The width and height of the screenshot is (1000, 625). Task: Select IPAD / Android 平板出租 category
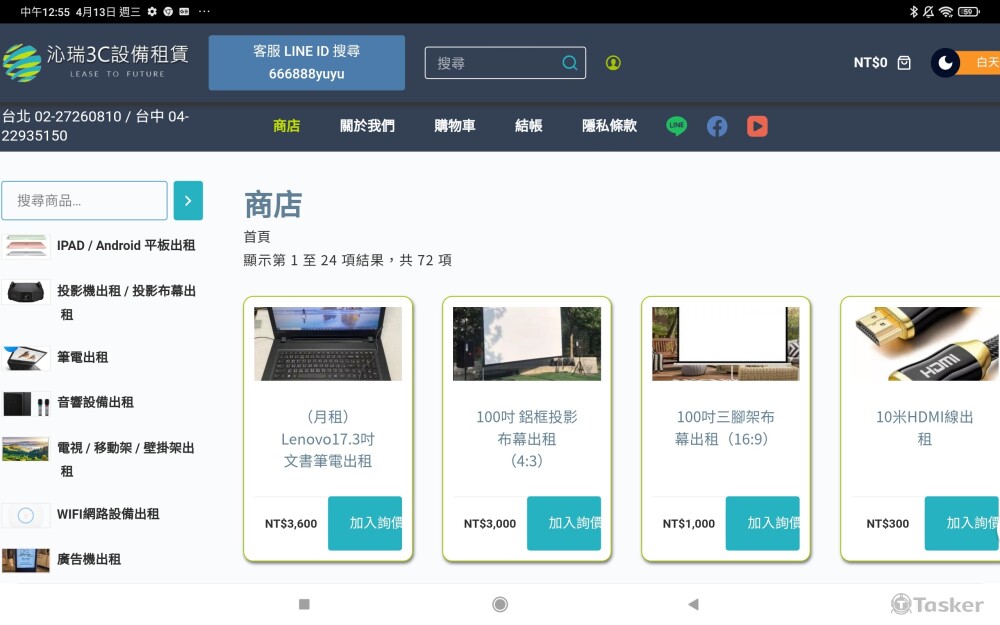125,245
